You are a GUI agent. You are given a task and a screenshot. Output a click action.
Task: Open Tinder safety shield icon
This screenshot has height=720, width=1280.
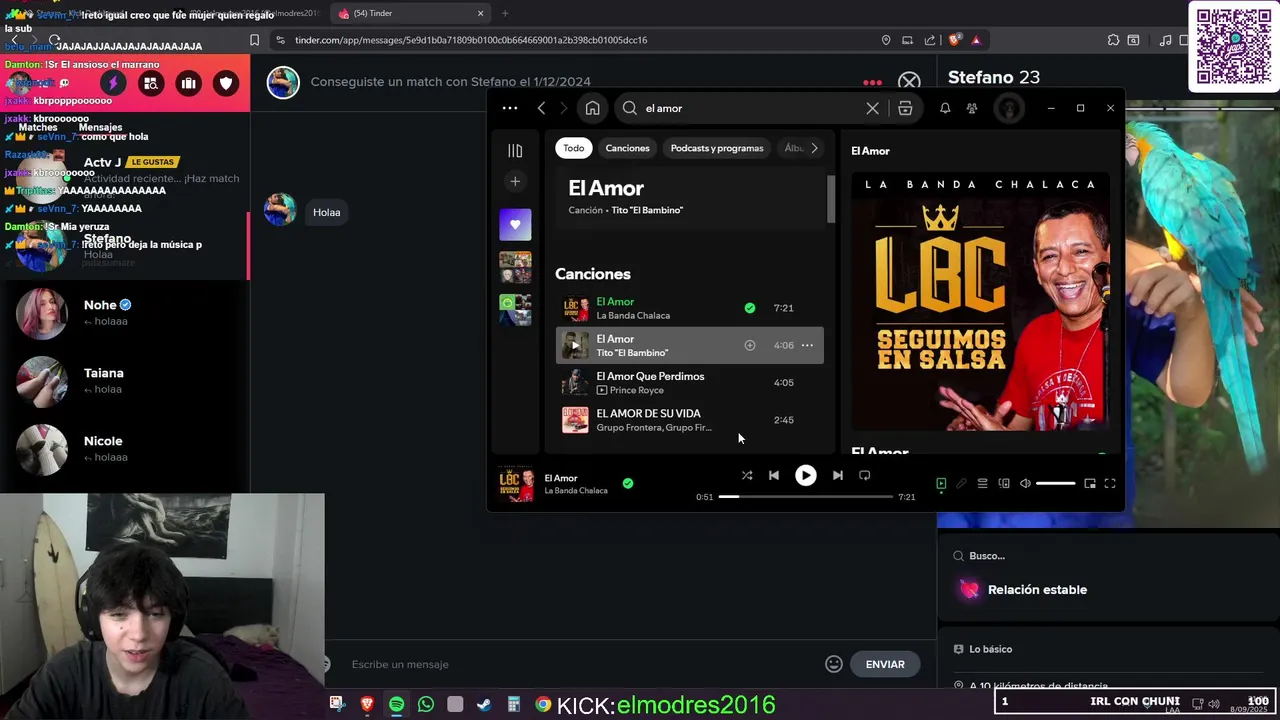226,83
